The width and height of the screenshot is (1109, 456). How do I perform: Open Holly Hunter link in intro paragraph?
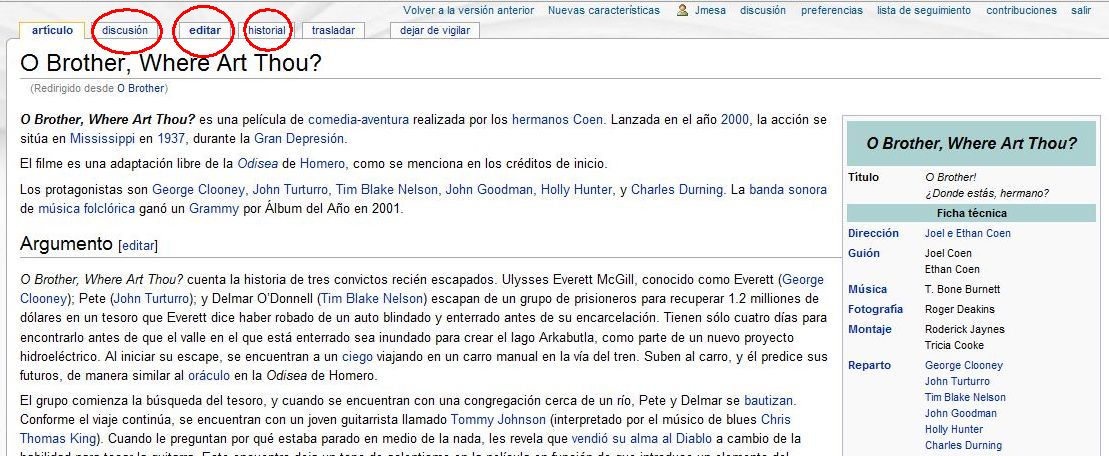[578, 189]
